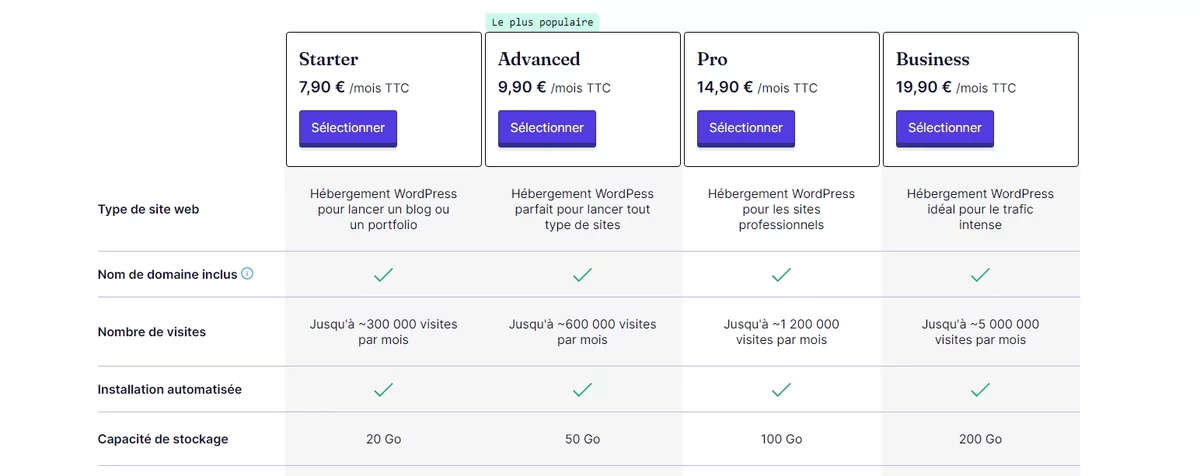This screenshot has width=1200, height=476.
Task: Click Business's automated installation checkmark
Action: tap(980, 389)
